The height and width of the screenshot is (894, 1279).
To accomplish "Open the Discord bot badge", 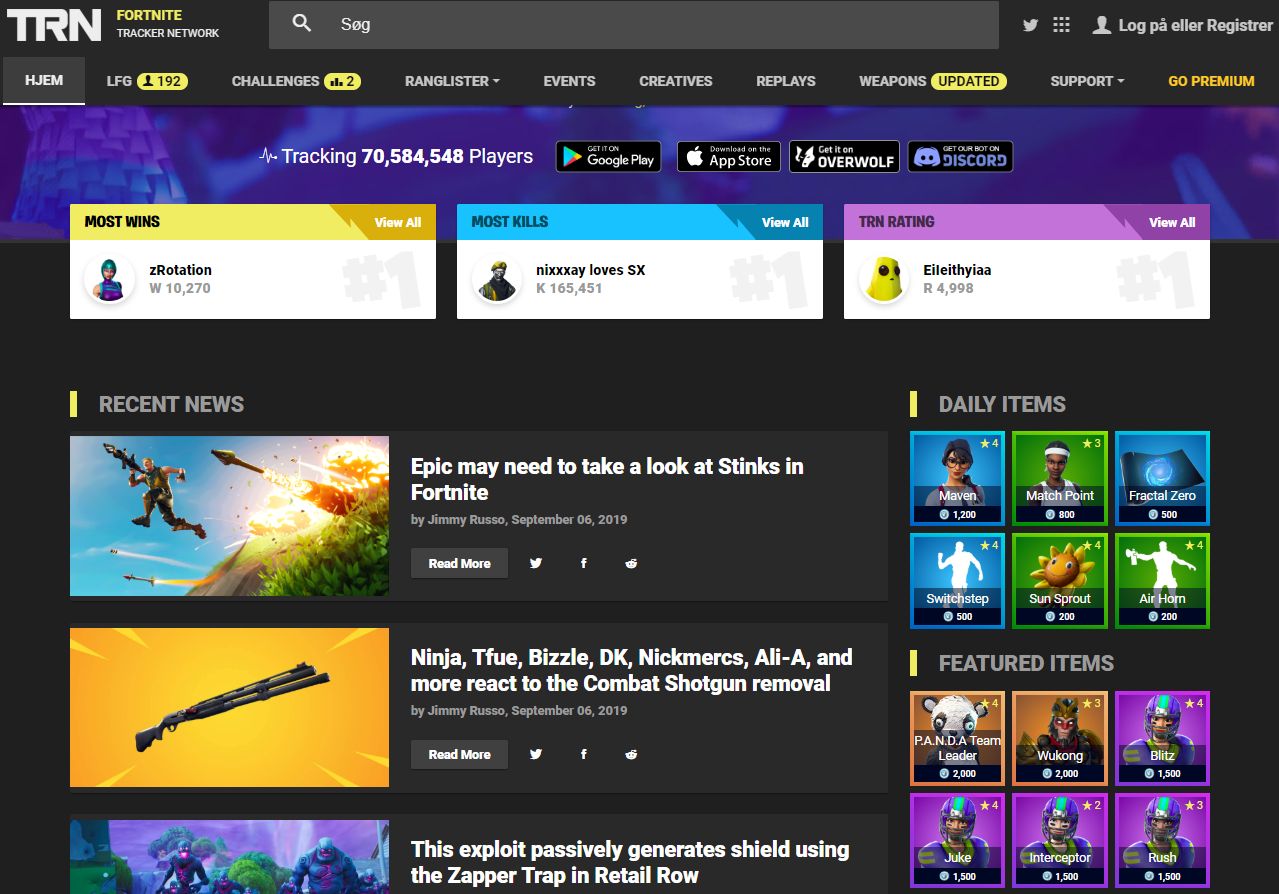I will [x=960, y=156].
